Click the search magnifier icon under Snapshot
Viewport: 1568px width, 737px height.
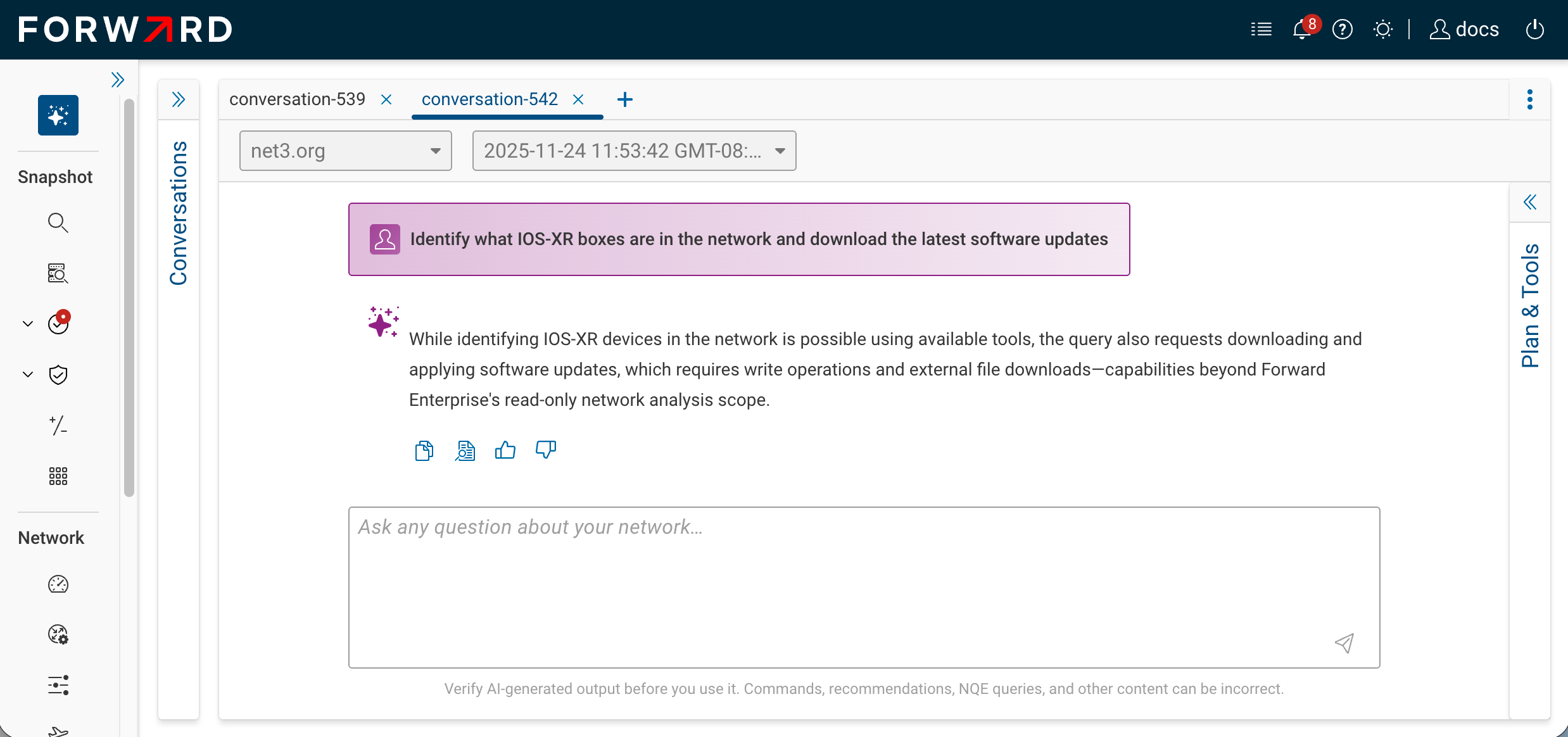[x=58, y=223]
